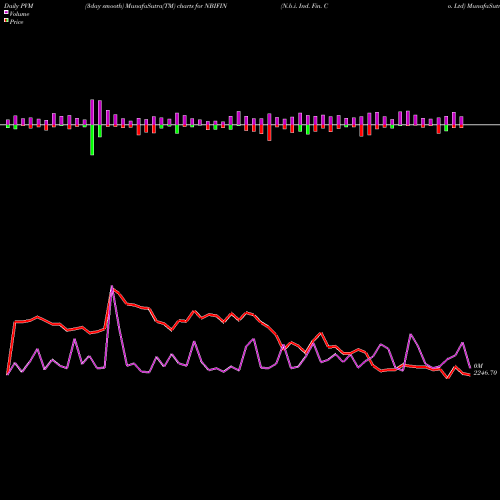Click the 'NBIFIN' chart title text
Image resolution: width=500 pixels, height=500 pixels.
click(x=216, y=6)
